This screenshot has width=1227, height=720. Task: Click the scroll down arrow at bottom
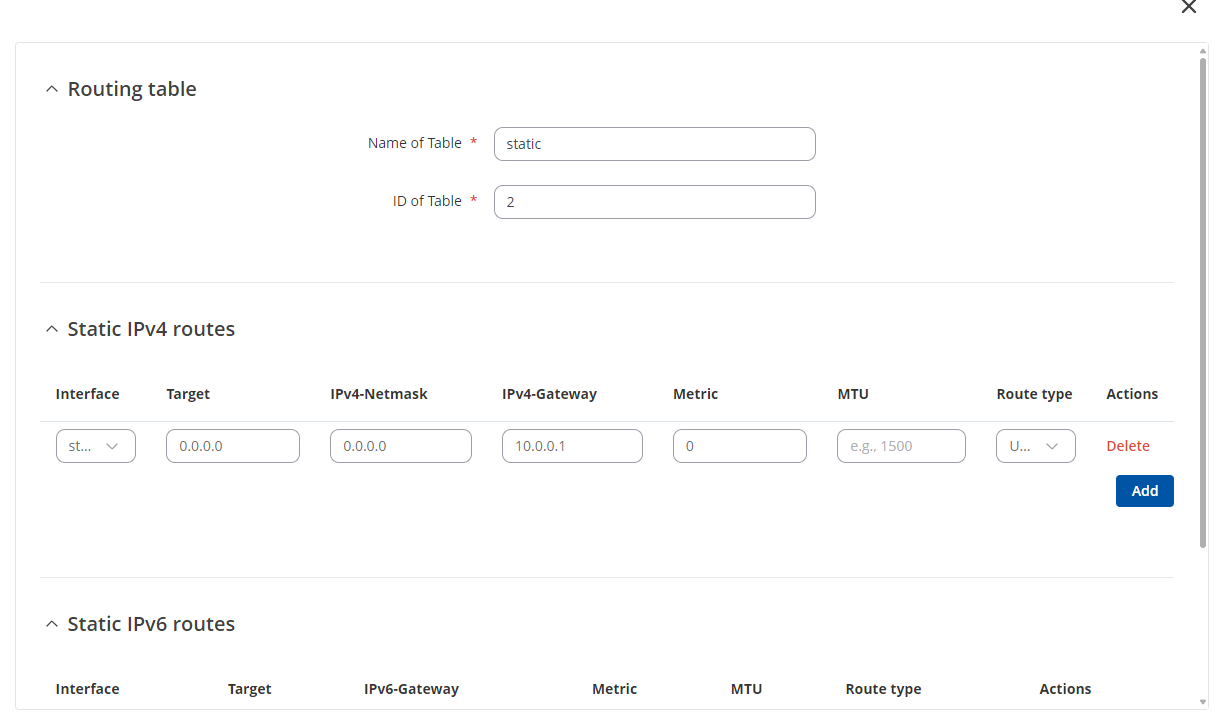click(1202, 701)
